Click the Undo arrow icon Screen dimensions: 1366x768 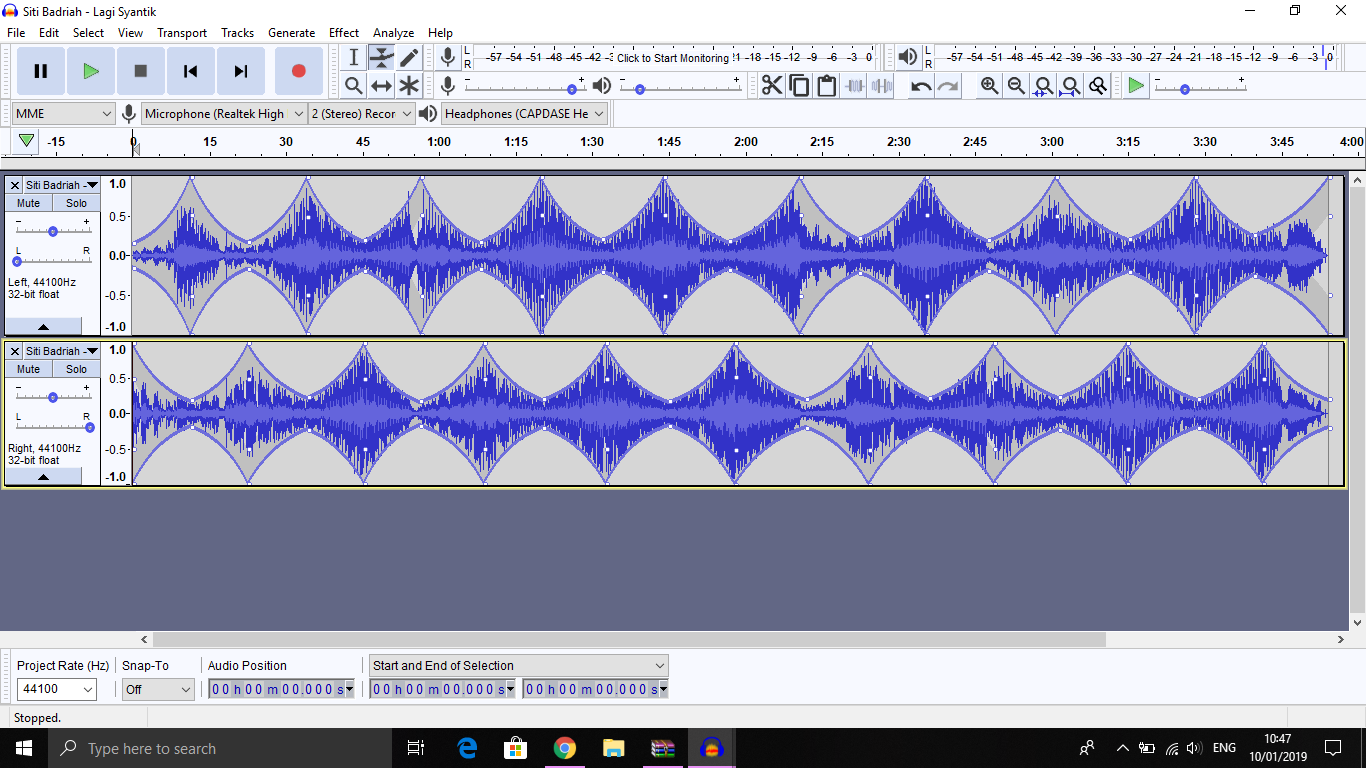tap(921, 86)
